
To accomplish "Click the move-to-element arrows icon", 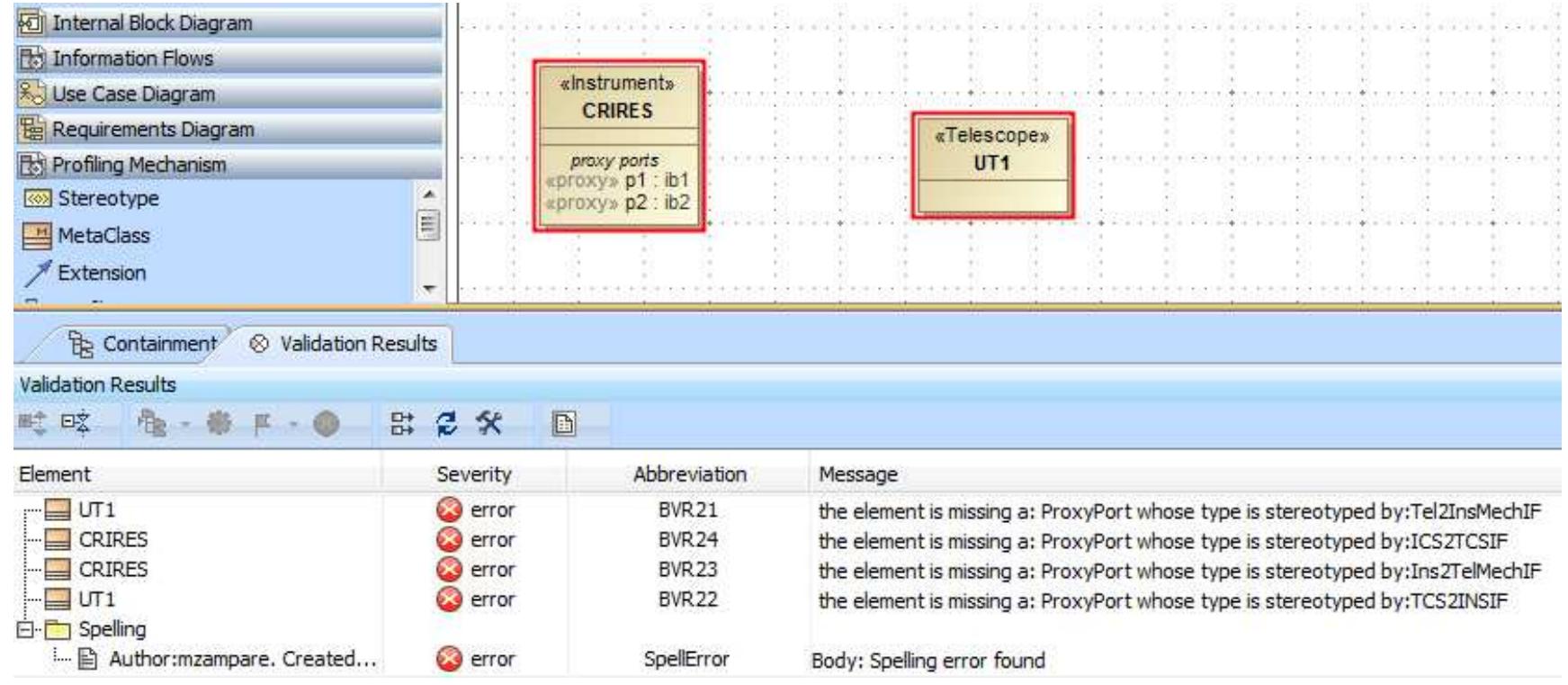I will tap(401, 423).
